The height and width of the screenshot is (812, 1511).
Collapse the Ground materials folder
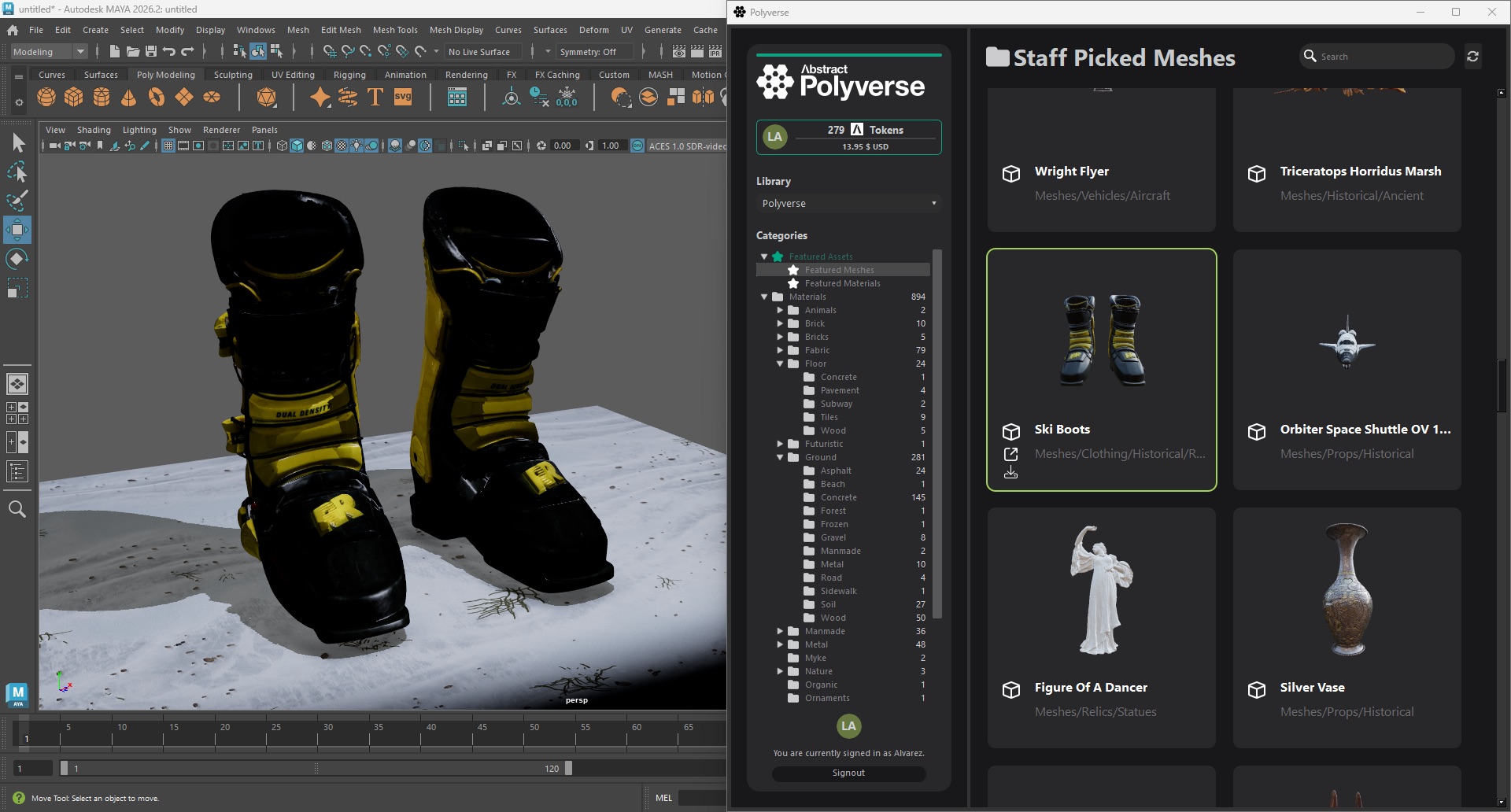click(780, 457)
